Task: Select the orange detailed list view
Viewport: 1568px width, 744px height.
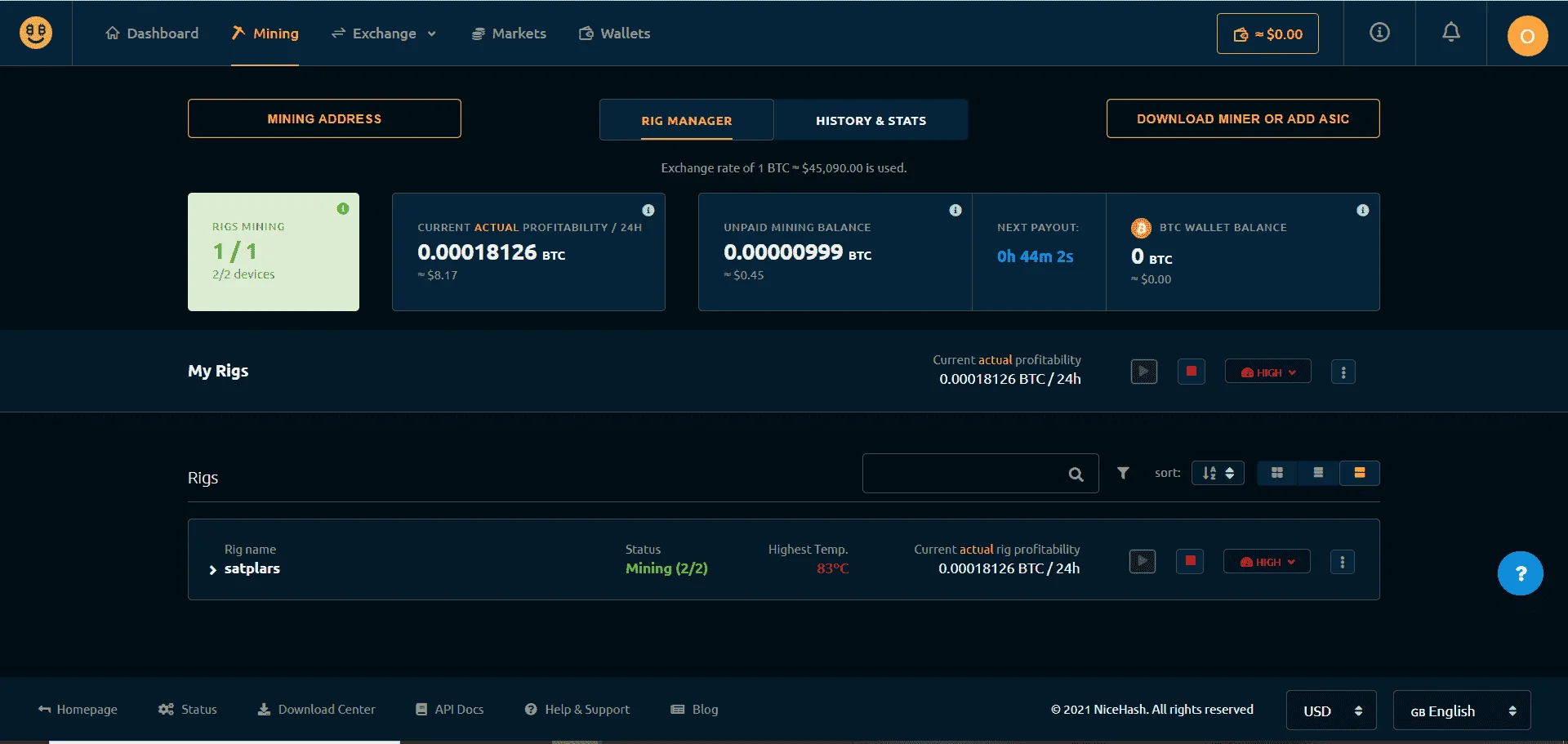Action: (x=1360, y=473)
